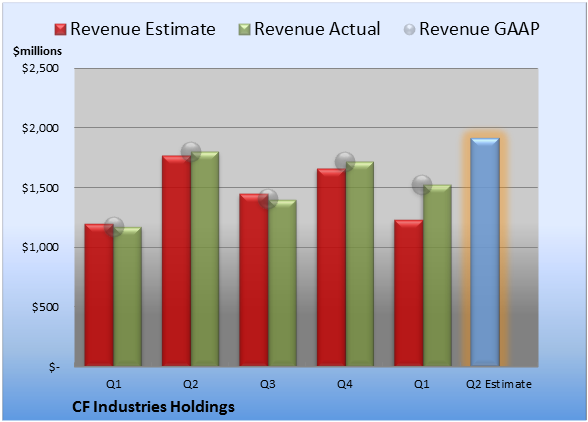Click the GAAP marker above Q4 bars
This screenshot has height=422, width=588.
pos(345,162)
